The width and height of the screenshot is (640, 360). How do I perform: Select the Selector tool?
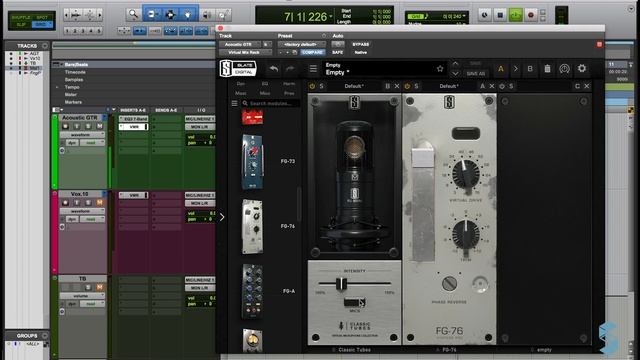click(x=170, y=14)
